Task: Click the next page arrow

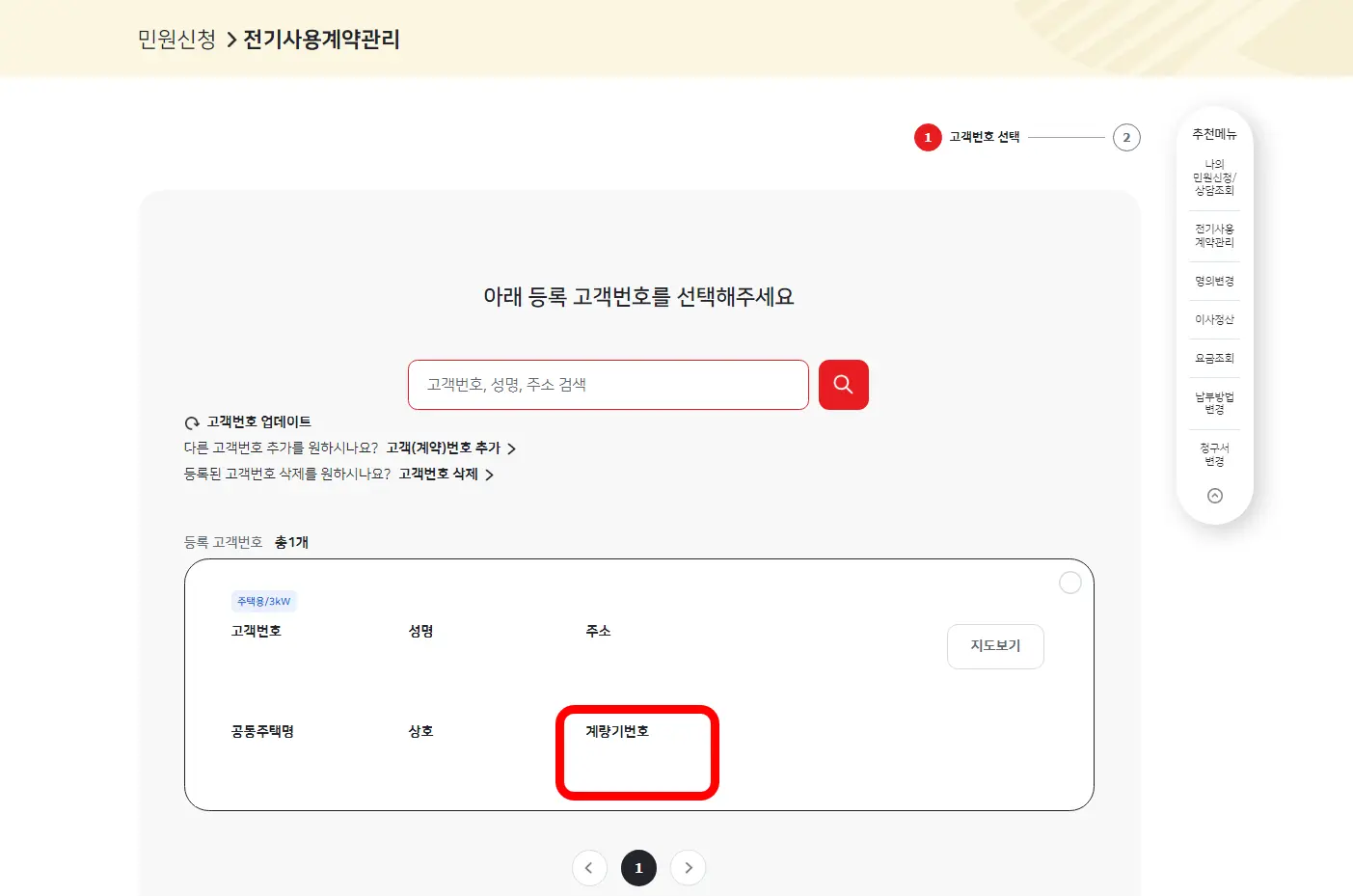Action: coord(688,867)
